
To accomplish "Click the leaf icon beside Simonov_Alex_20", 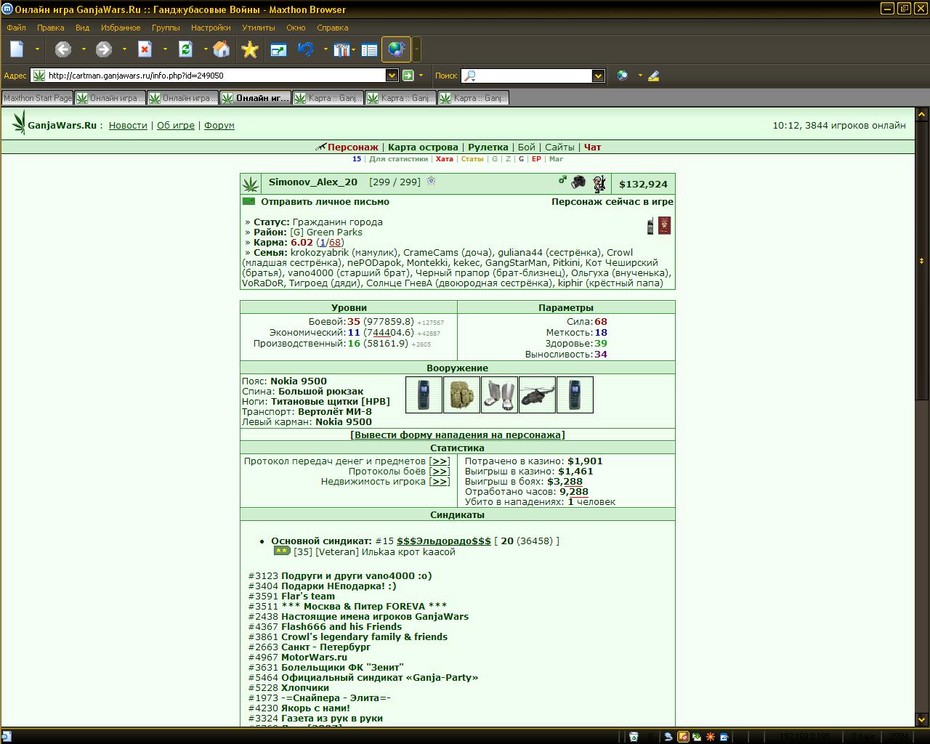I will [x=250, y=184].
